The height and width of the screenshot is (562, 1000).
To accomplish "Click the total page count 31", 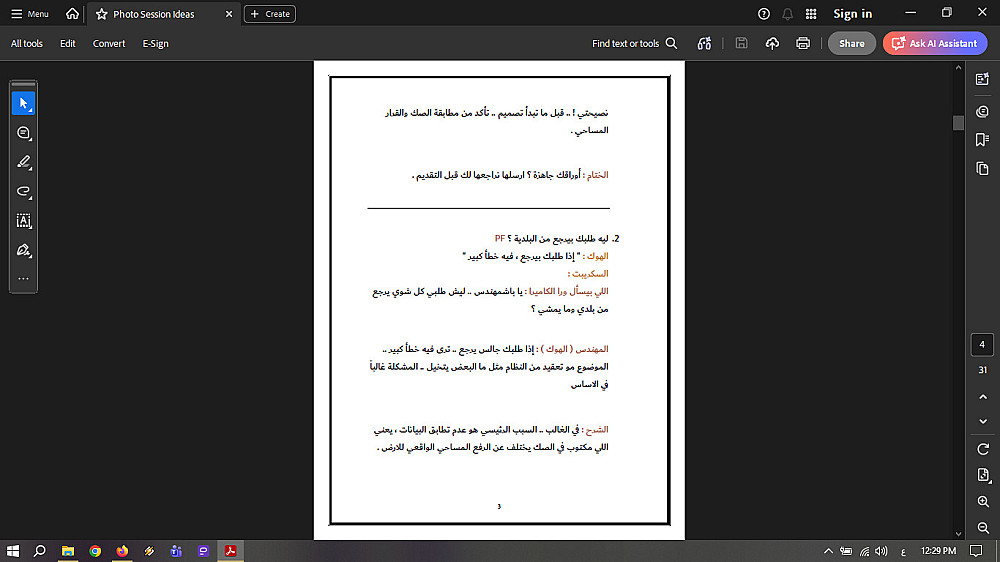I will click(x=982, y=370).
